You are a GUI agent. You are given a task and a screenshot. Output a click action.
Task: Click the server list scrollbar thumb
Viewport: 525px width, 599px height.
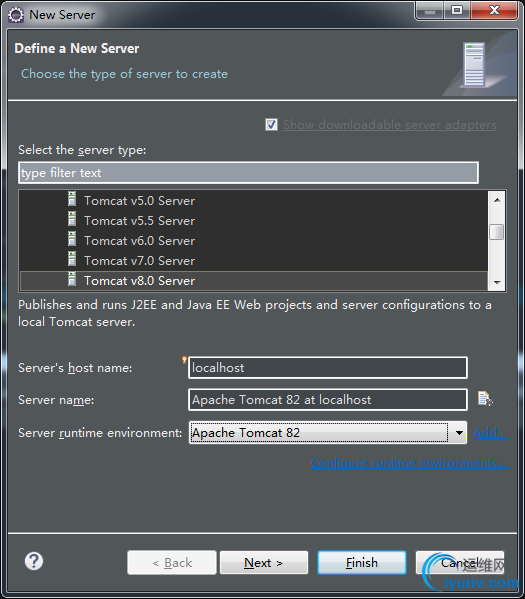497,232
